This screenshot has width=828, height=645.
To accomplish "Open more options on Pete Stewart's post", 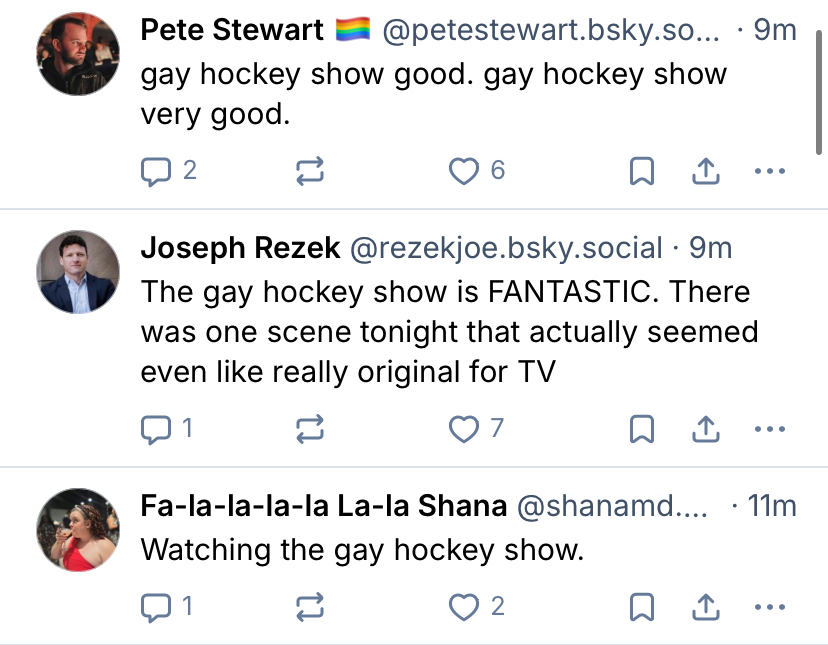I will tap(770, 172).
